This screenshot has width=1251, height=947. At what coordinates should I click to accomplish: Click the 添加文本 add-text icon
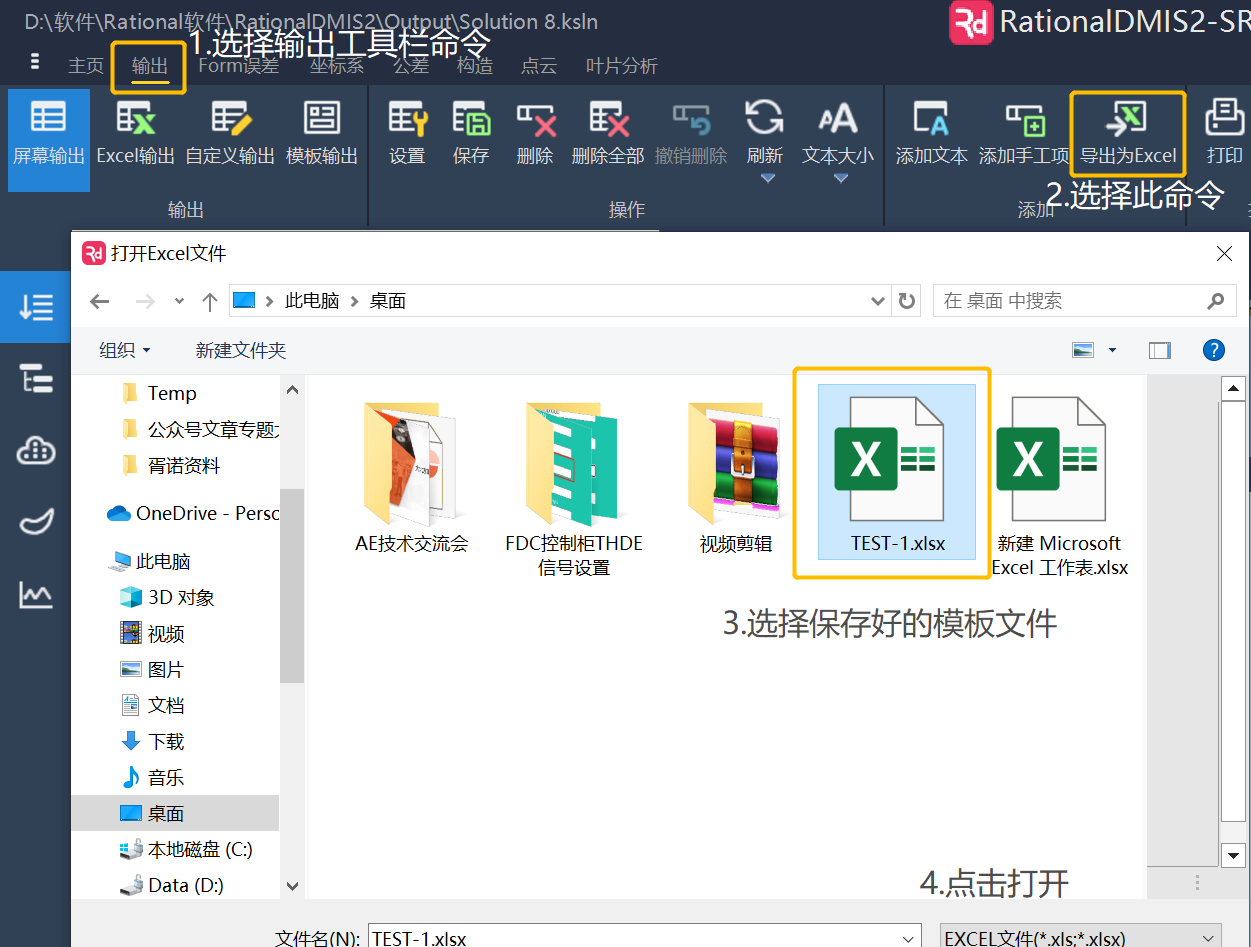[x=931, y=133]
